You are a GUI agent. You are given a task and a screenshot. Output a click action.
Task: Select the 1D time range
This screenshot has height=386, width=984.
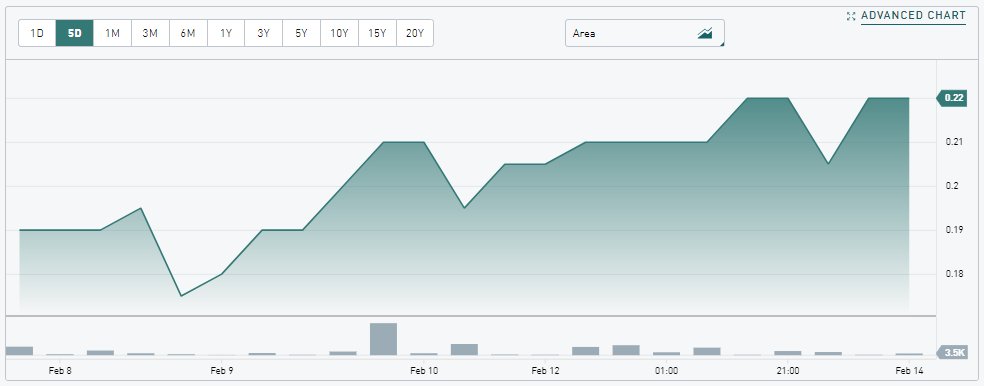pos(37,33)
